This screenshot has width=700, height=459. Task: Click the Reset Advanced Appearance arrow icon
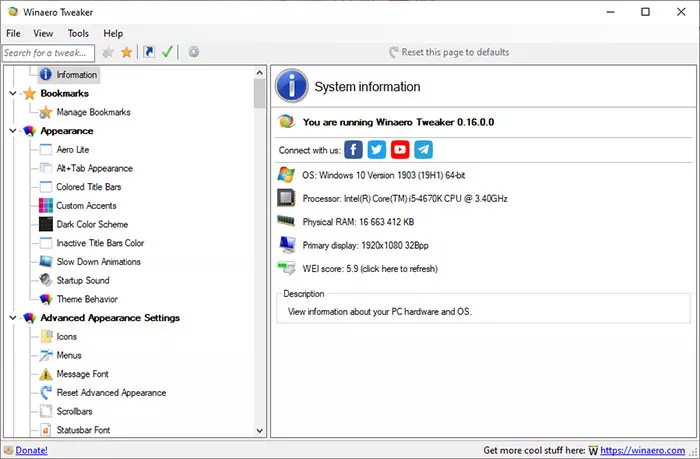(x=46, y=392)
